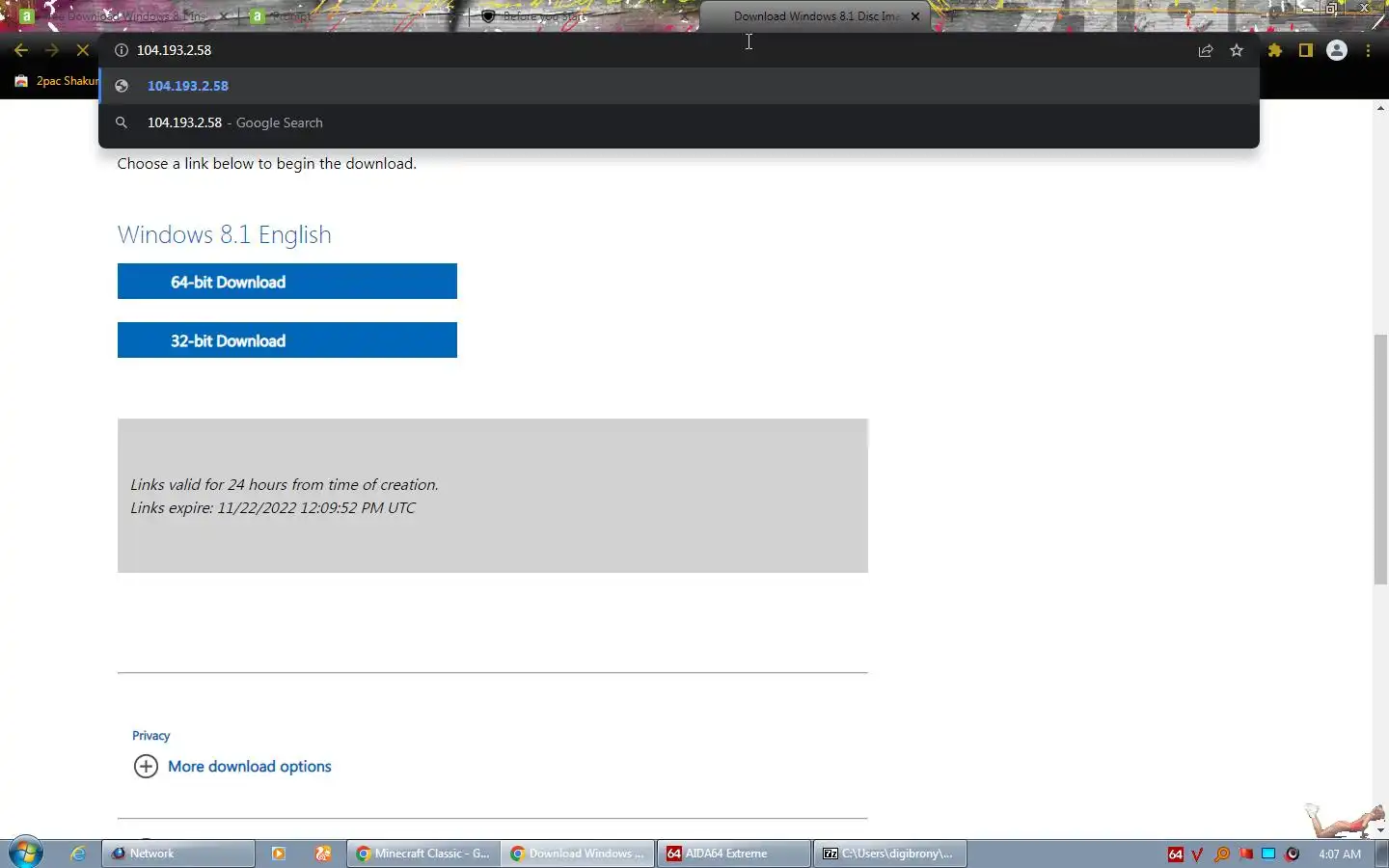
Task: Click the blue monitor tray icon
Action: click(1269, 854)
